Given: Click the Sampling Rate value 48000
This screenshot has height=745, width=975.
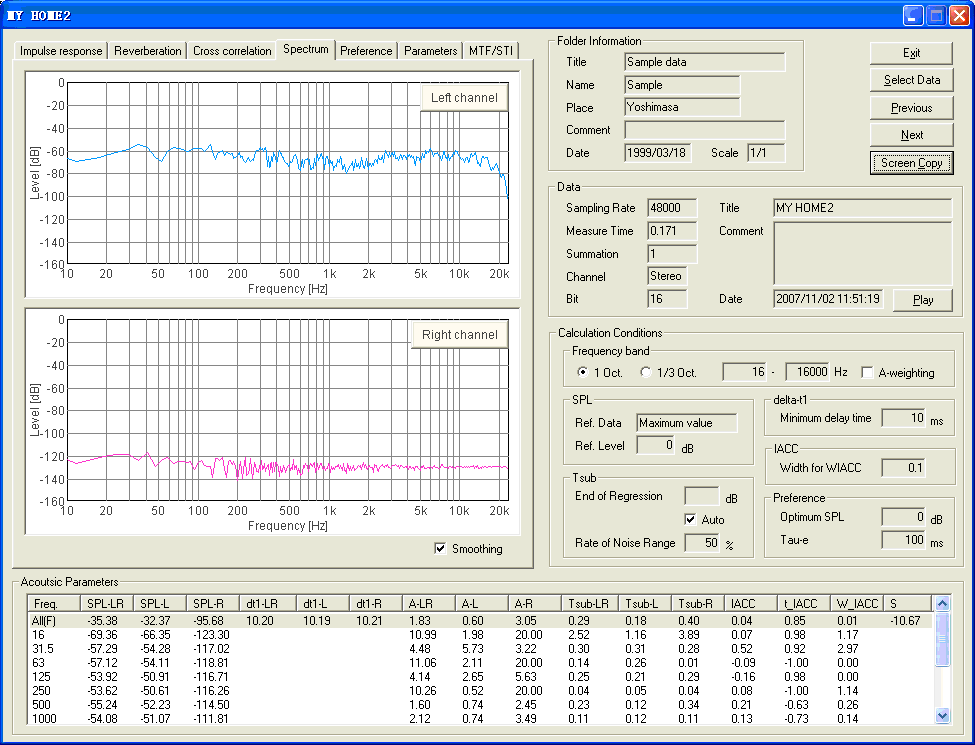Looking at the screenshot, I should [672, 208].
